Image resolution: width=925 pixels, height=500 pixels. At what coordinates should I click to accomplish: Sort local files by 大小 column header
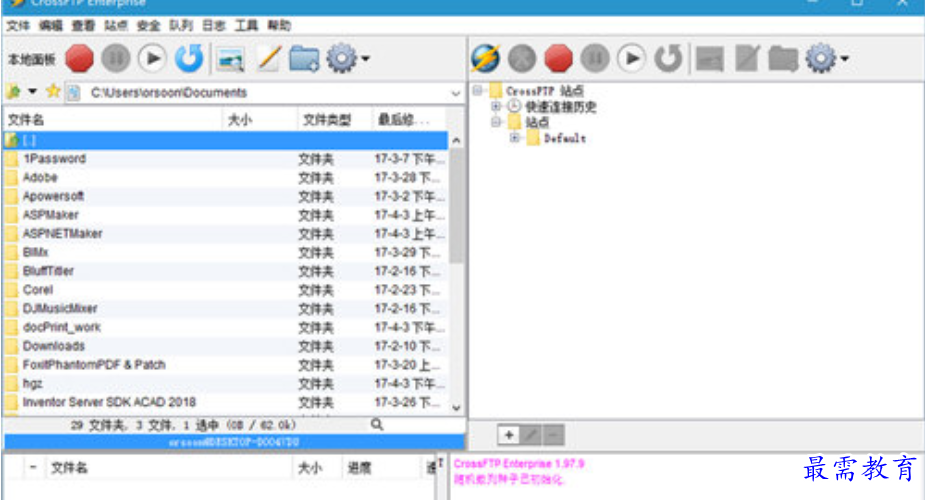[x=260, y=120]
